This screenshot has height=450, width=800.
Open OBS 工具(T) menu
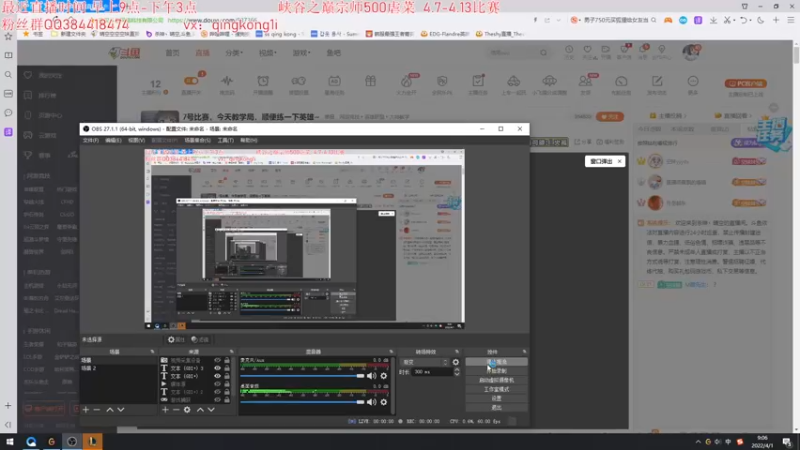click(x=226, y=140)
